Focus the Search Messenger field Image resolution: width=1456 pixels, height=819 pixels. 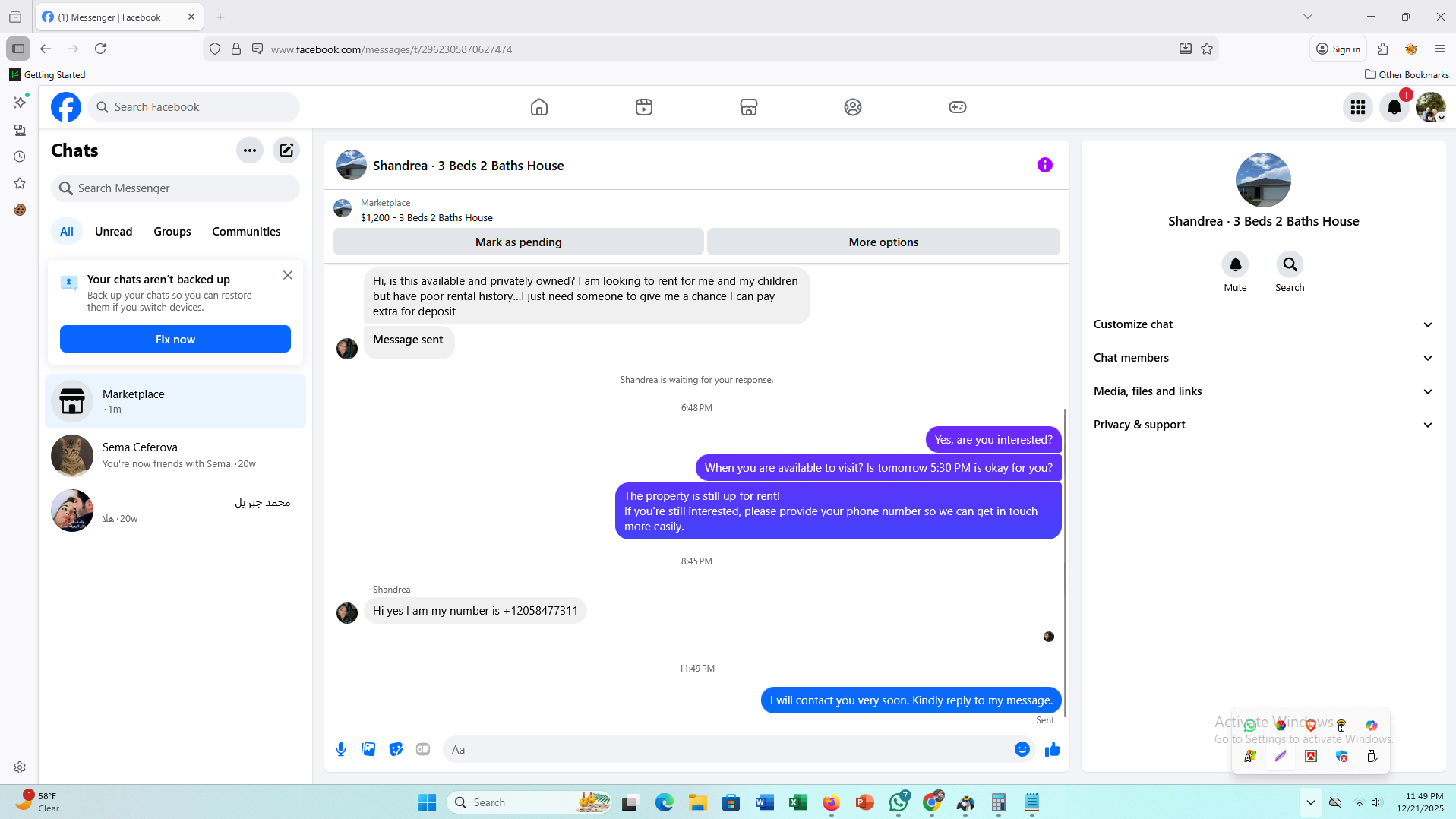175,188
